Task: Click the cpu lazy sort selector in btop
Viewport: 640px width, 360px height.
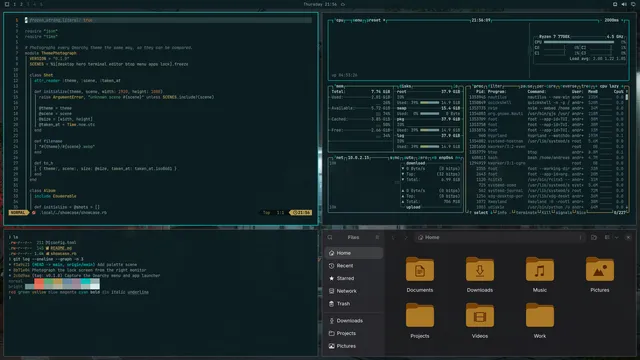Action: click(x=609, y=87)
